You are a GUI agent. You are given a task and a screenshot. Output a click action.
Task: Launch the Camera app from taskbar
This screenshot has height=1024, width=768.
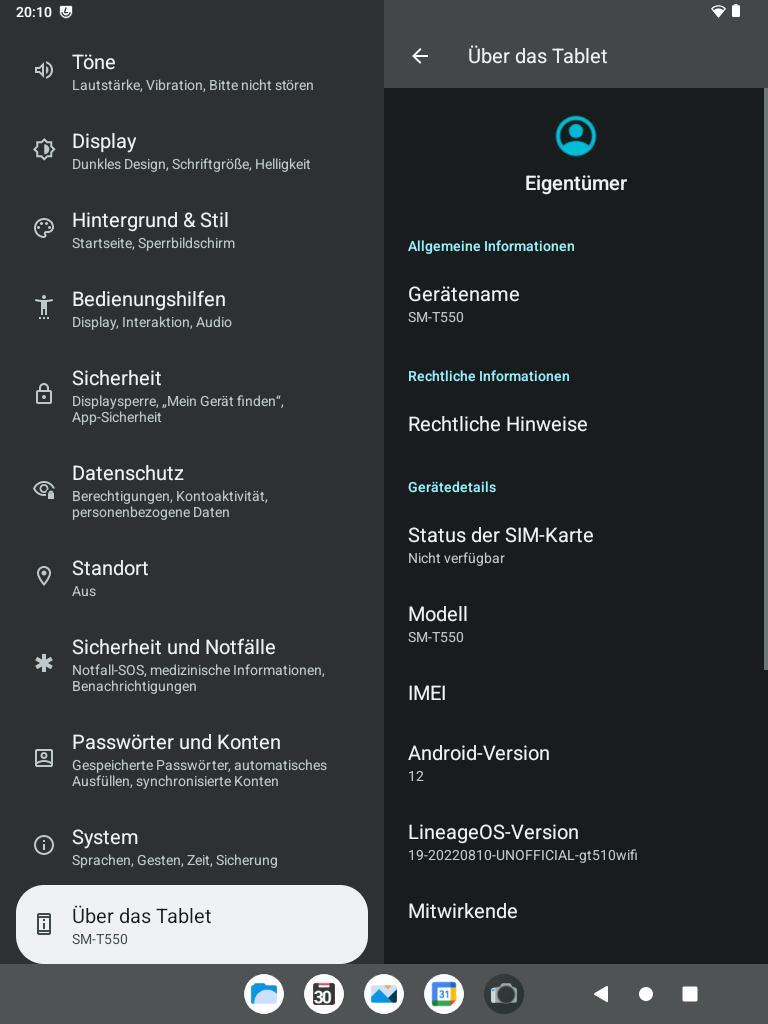504,994
